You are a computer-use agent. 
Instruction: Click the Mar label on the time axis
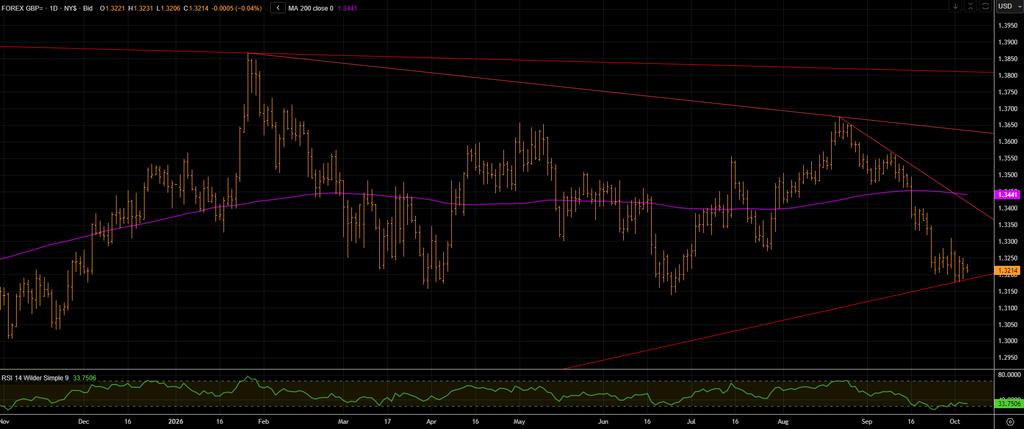(x=344, y=421)
